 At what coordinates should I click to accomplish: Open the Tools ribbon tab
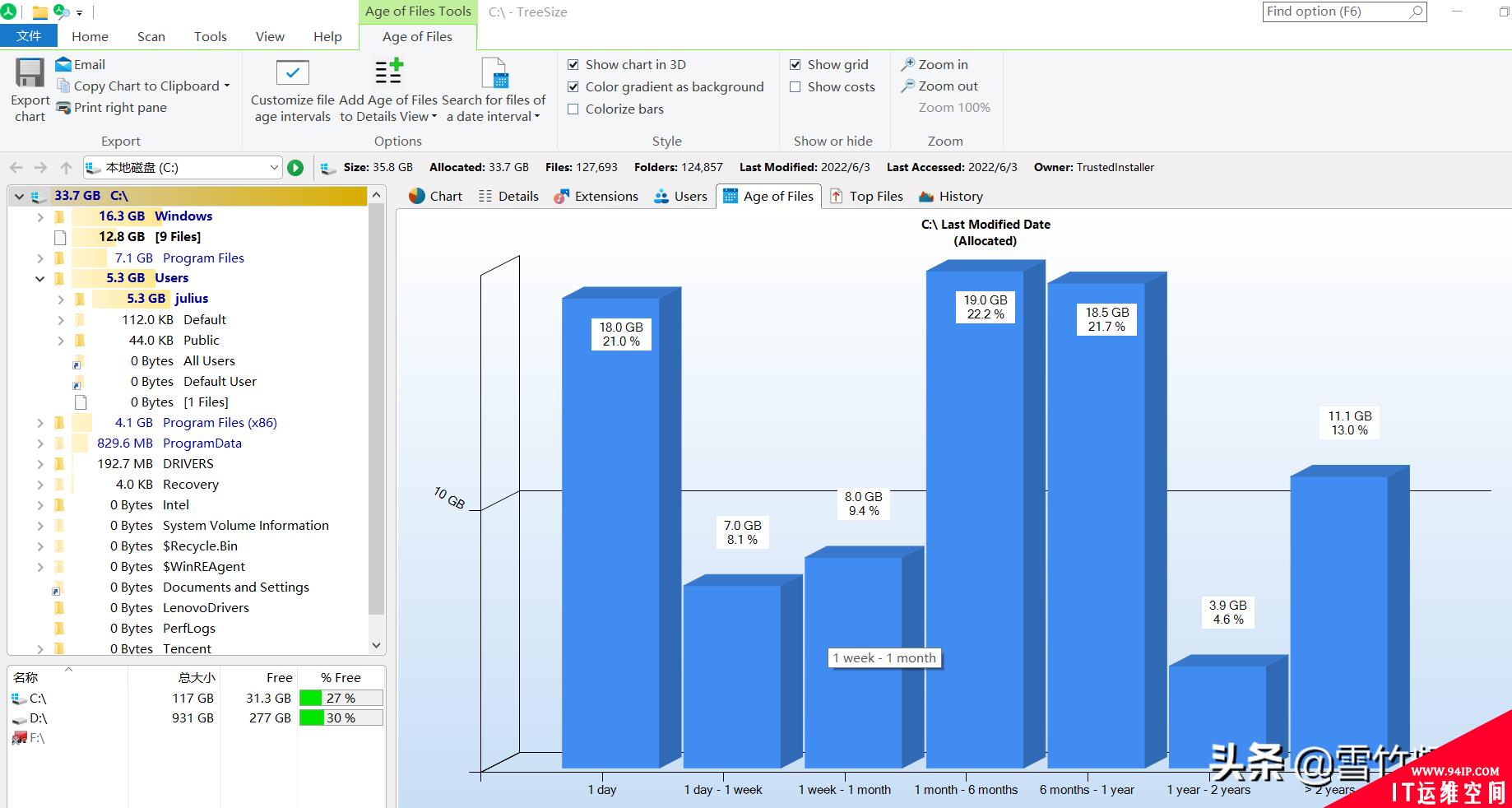211,36
